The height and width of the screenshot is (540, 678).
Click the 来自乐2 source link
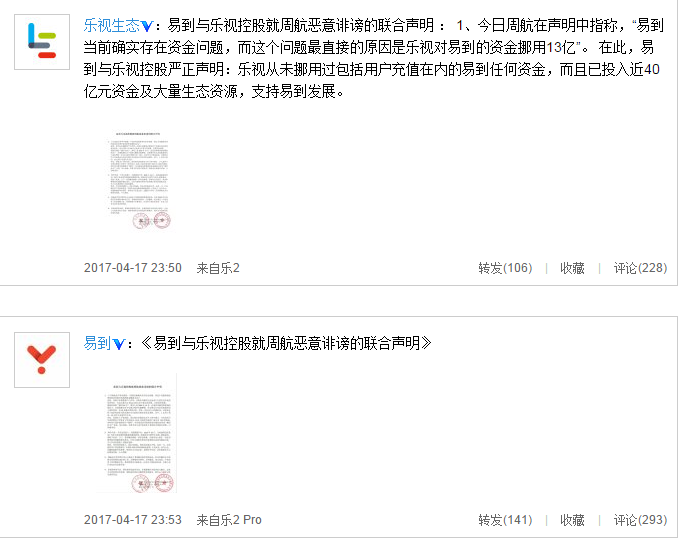click(x=218, y=268)
